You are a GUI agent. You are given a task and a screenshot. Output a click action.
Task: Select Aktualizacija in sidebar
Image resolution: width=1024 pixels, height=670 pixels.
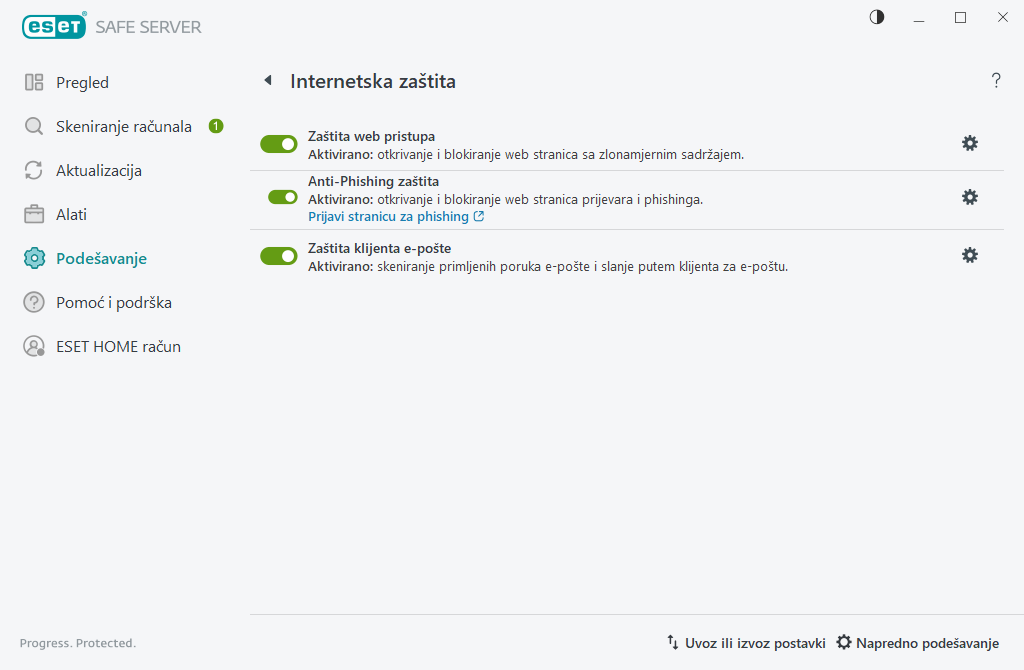click(98, 171)
